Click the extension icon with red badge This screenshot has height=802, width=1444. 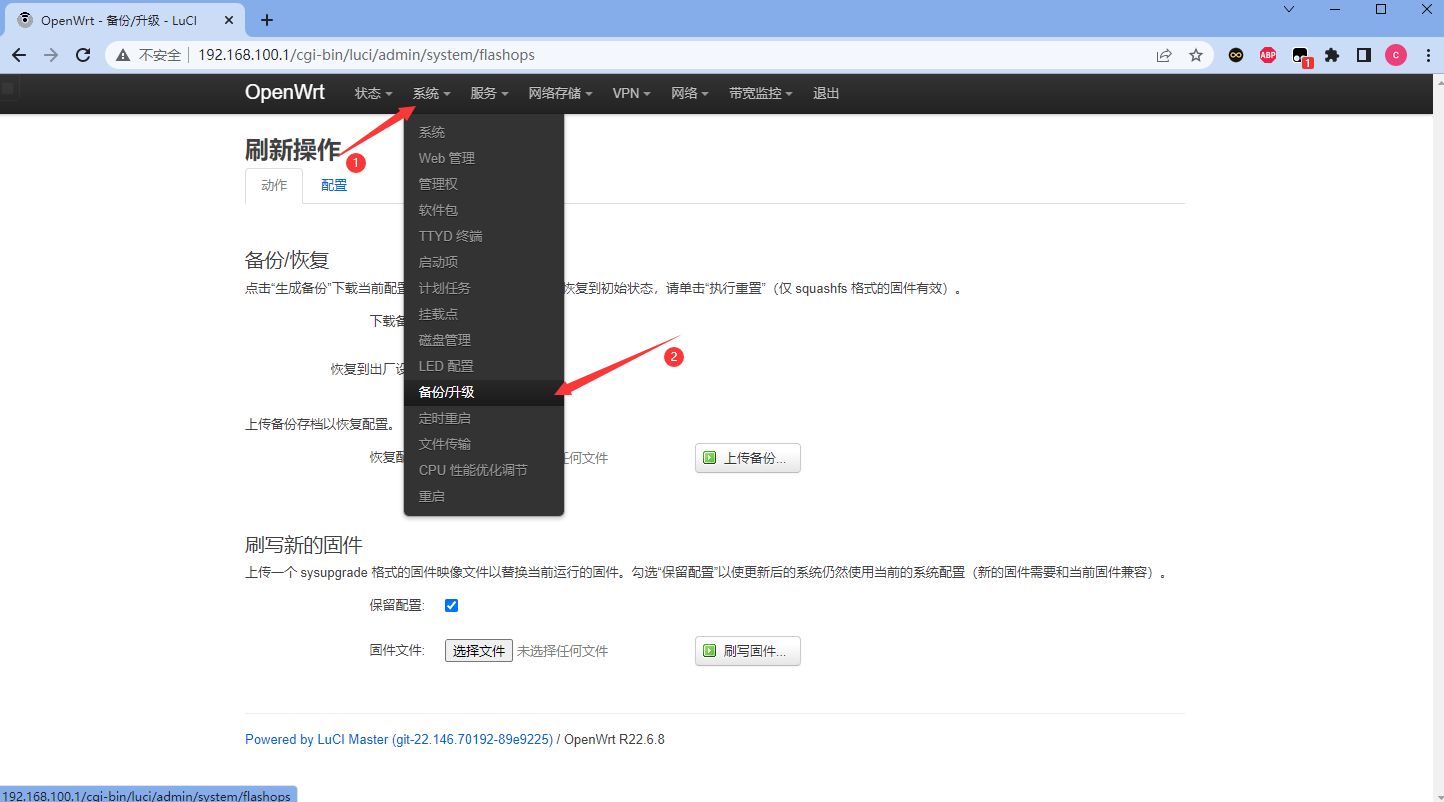pos(1301,56)
